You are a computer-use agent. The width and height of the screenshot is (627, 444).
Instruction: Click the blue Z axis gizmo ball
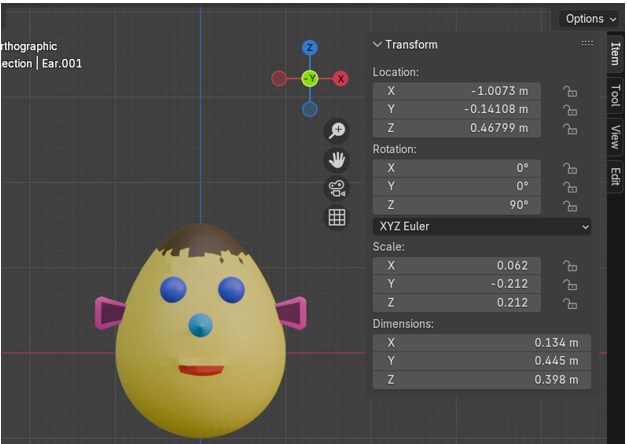[x=310, y=48]
